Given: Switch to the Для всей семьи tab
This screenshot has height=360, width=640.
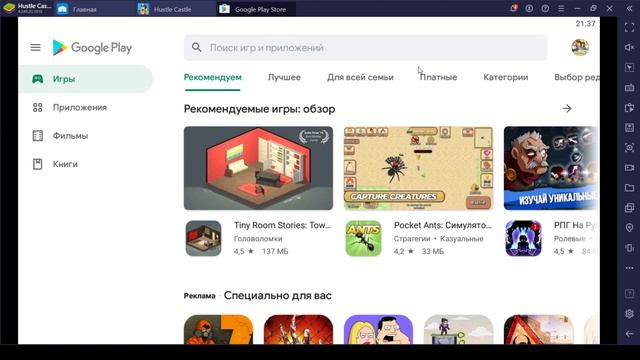Looking at the screenshot, I should click(x=360, y=77).
